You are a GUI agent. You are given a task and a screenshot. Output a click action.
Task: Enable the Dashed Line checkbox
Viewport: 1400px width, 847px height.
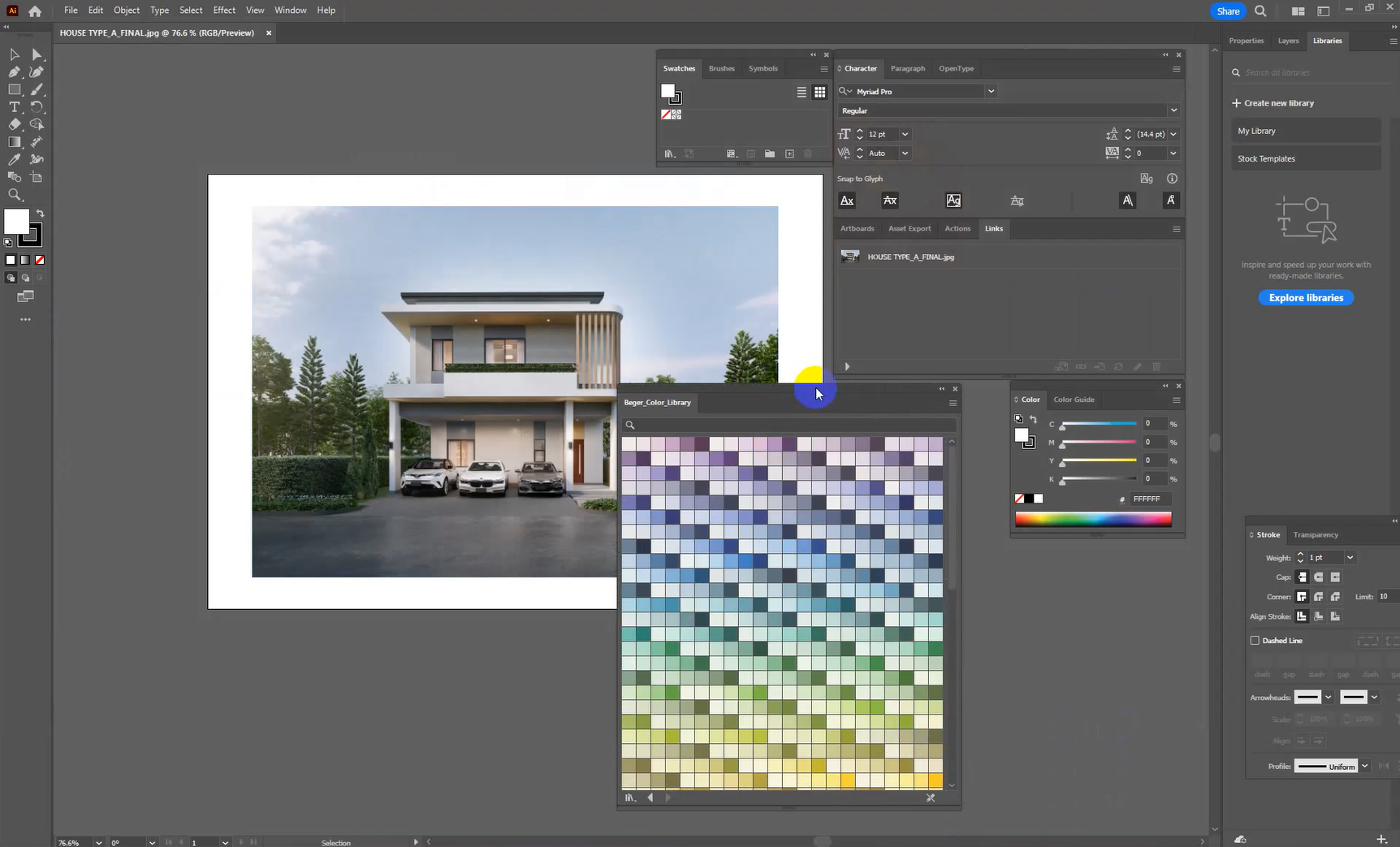[x=1255, y=641]
